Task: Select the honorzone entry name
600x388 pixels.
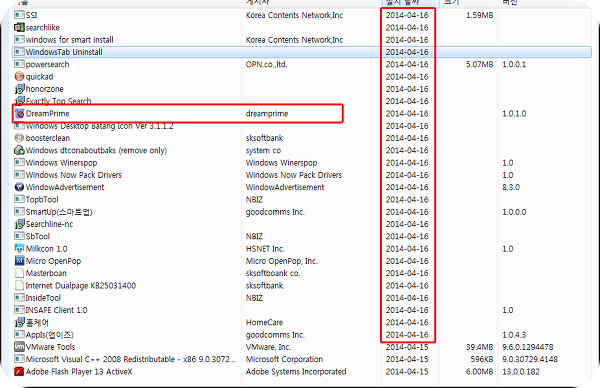Action: pyautogui.click(x=44, y=89)
